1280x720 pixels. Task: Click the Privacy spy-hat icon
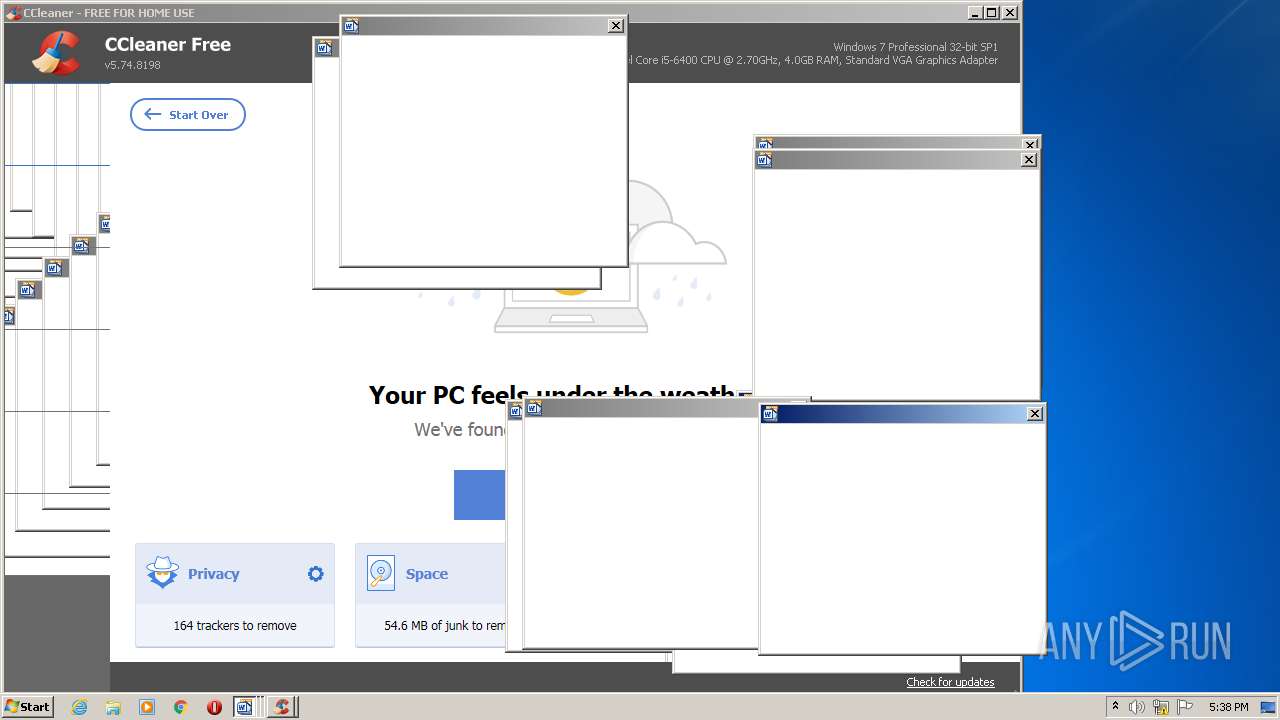click(162, 573)
